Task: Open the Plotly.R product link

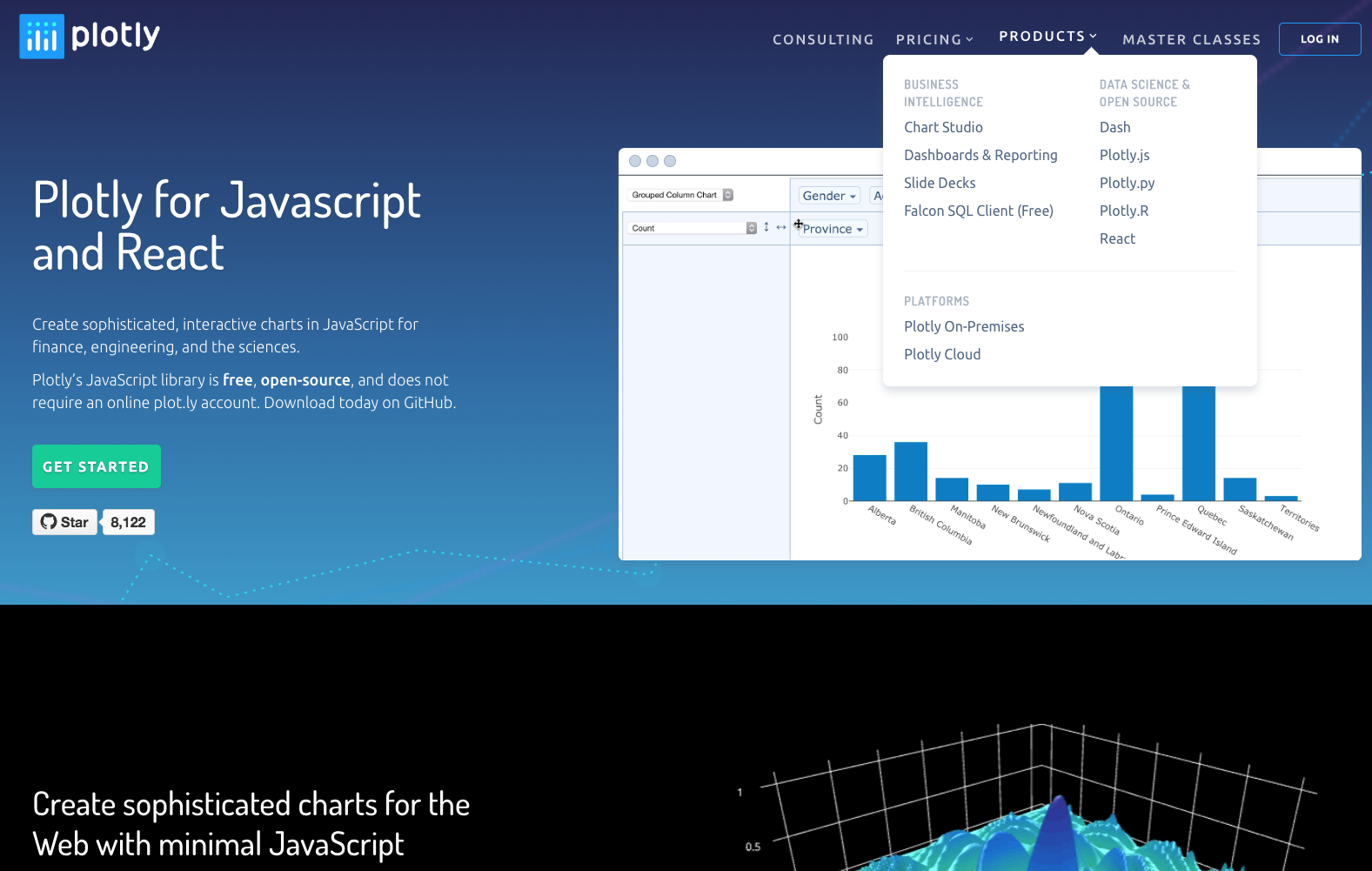Action: pyautogui.click(x=1124, y=211)
